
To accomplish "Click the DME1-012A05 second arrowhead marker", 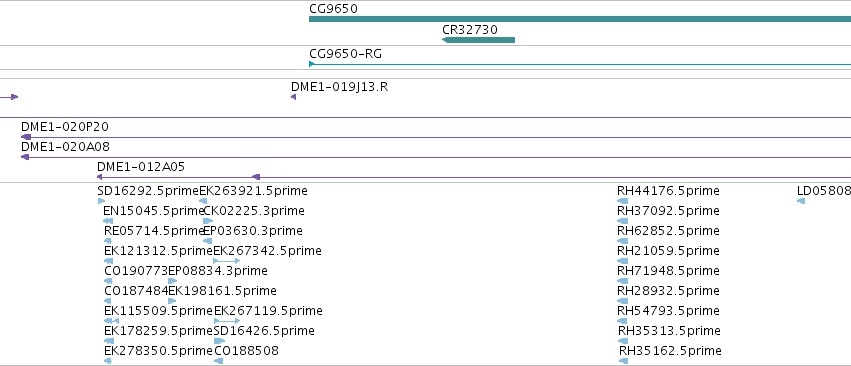I will [x=256, y=177].
